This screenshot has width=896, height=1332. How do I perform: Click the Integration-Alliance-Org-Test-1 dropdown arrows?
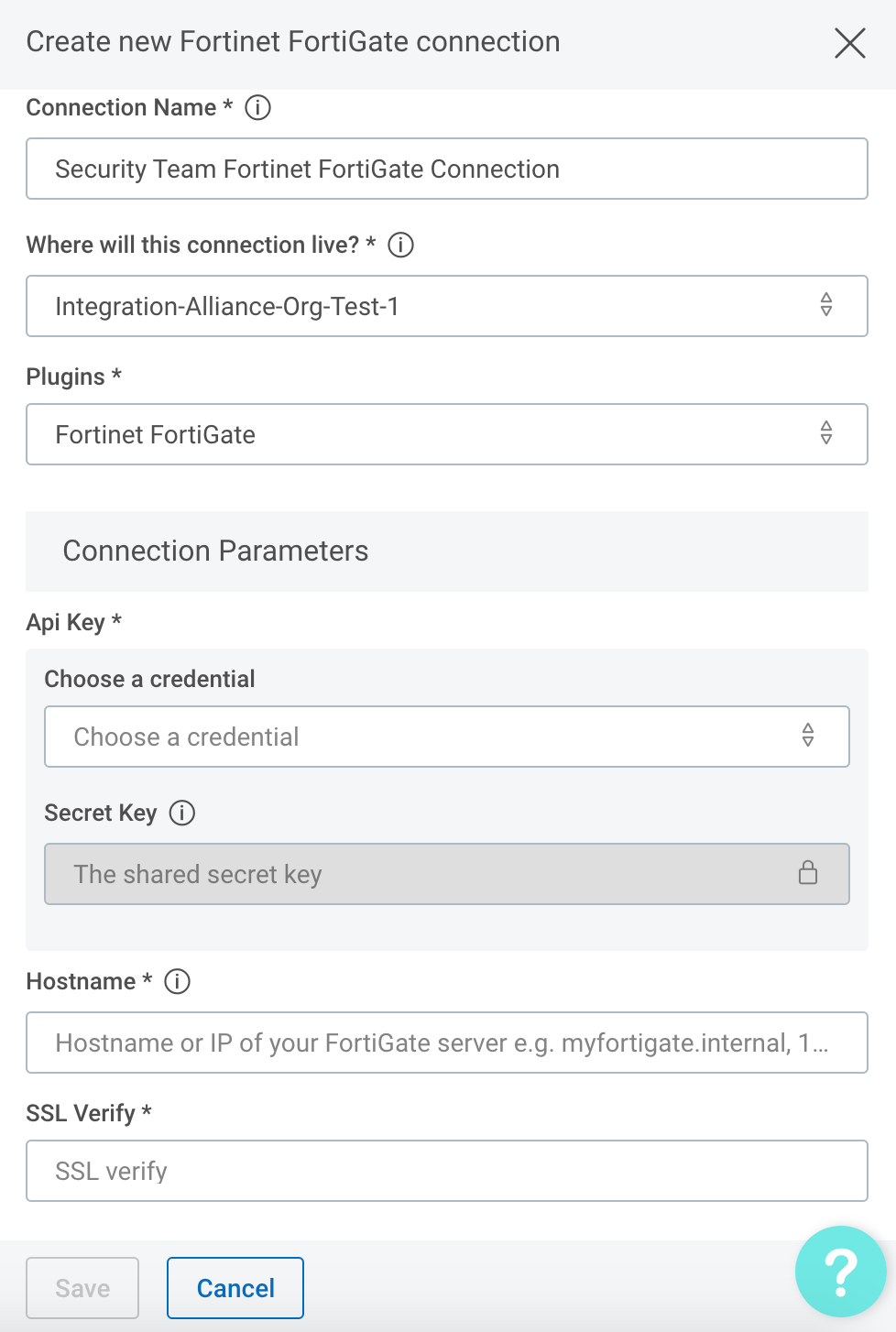pyautogui.click(x=826, y=305)
